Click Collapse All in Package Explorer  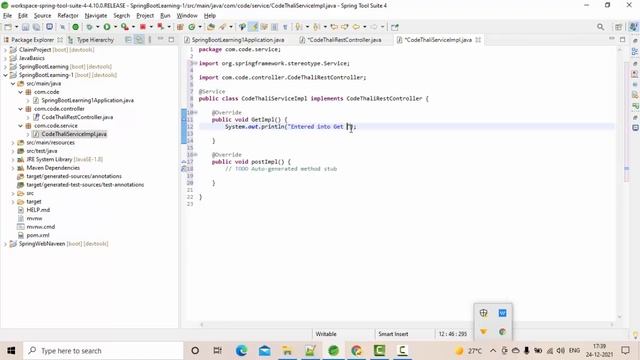[x=128, y=40]
